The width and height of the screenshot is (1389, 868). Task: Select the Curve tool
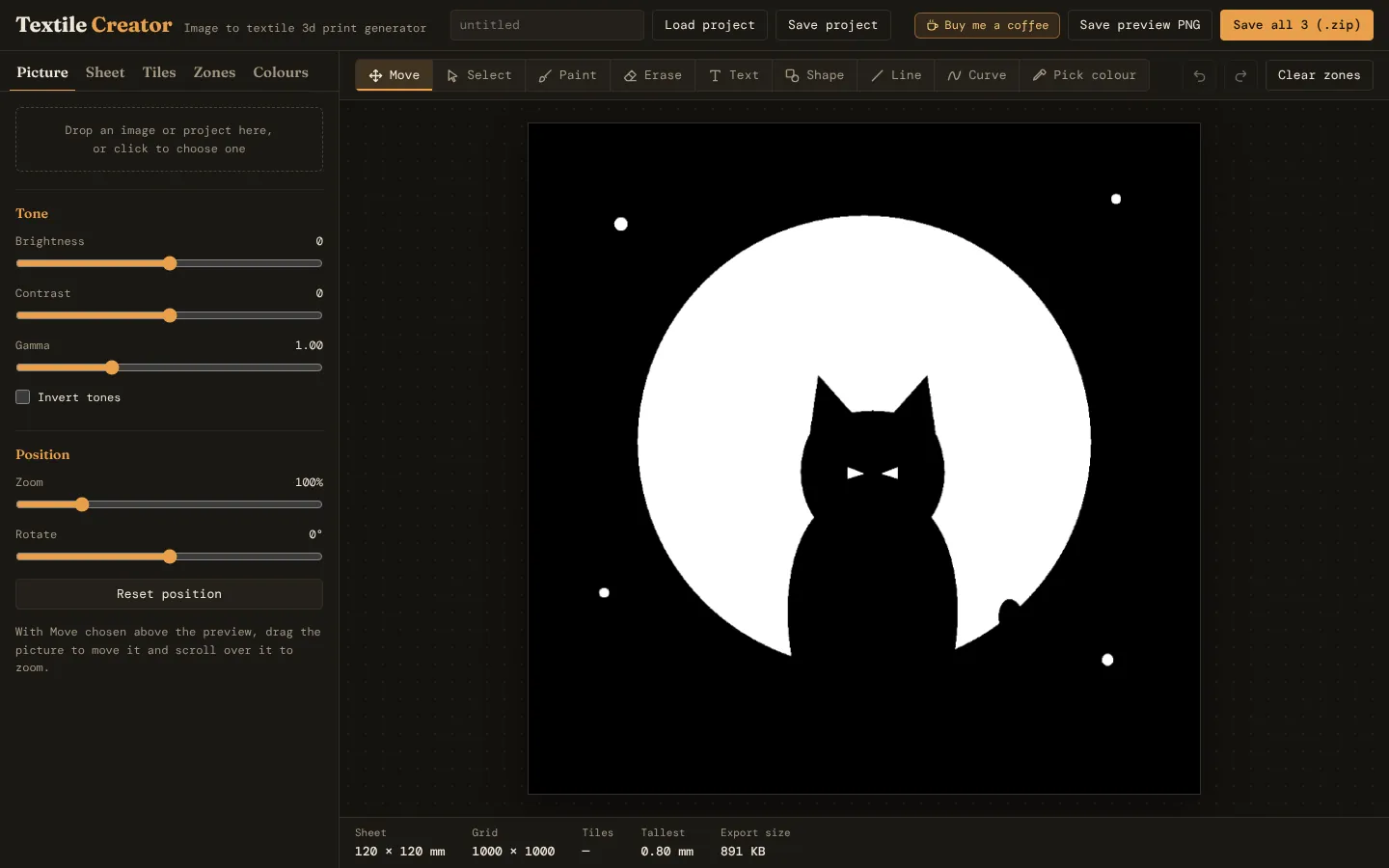pos(977,75)
